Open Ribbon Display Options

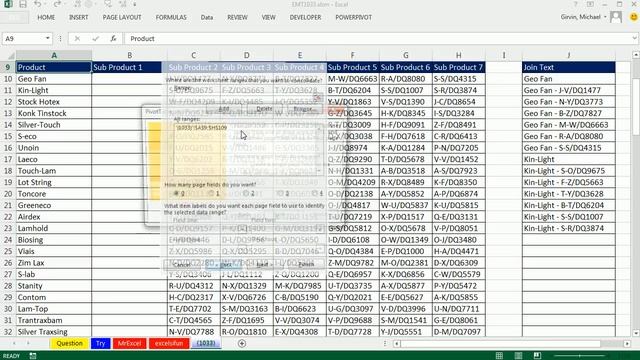tap(590, 4)
